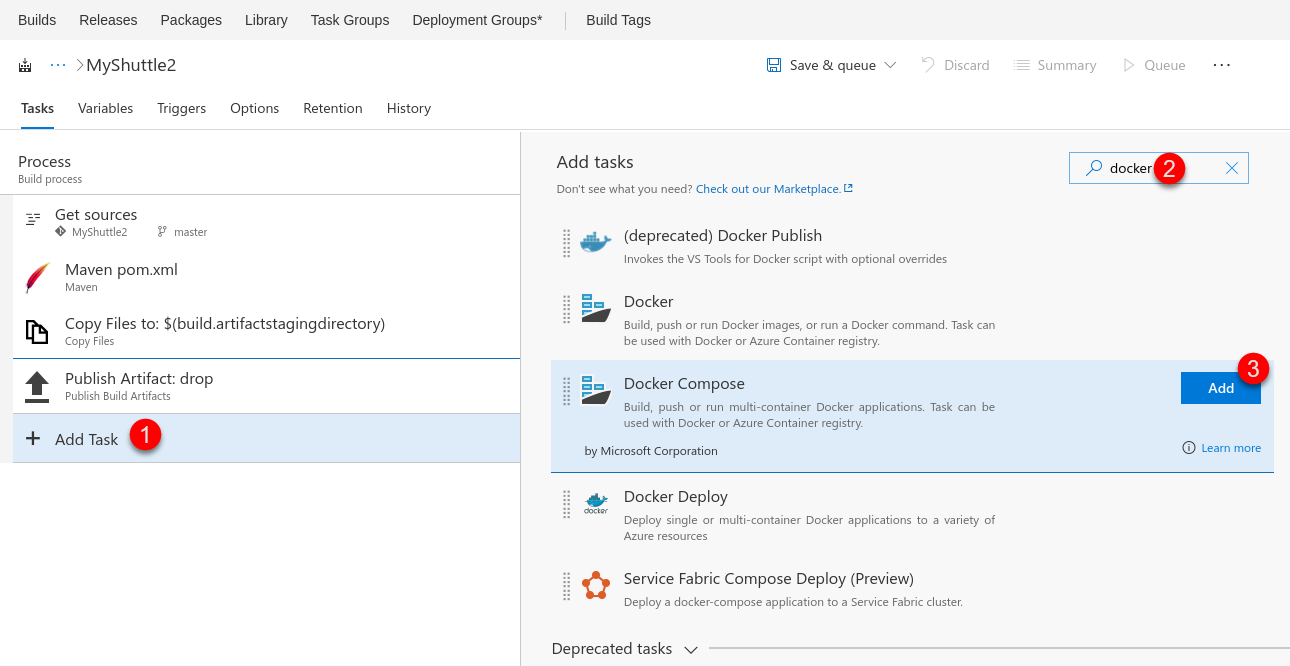This screenshot has height=666, width=1290.
Task: Click the Maven feather icon
Action: click(x=37, y=278)
